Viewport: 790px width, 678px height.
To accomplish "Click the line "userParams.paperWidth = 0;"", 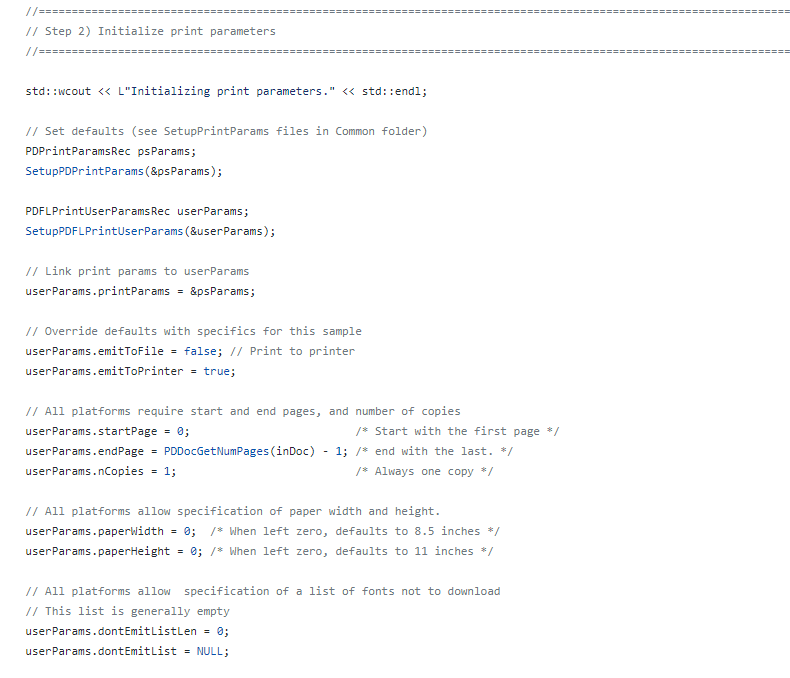I will point(111,531).
